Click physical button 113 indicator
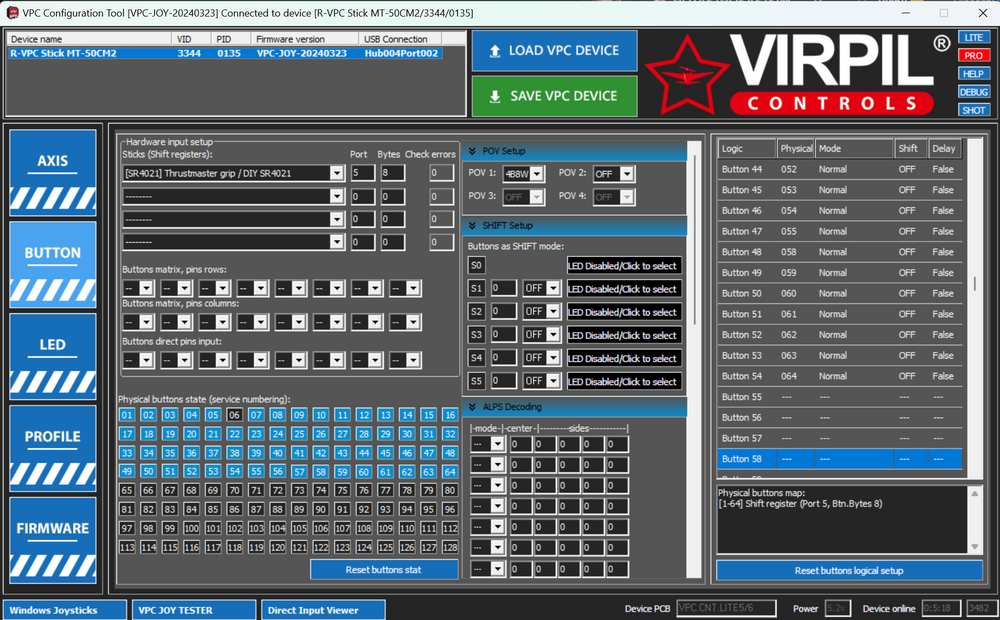This screenshot has width=1000, height=620. coord(127,547)
